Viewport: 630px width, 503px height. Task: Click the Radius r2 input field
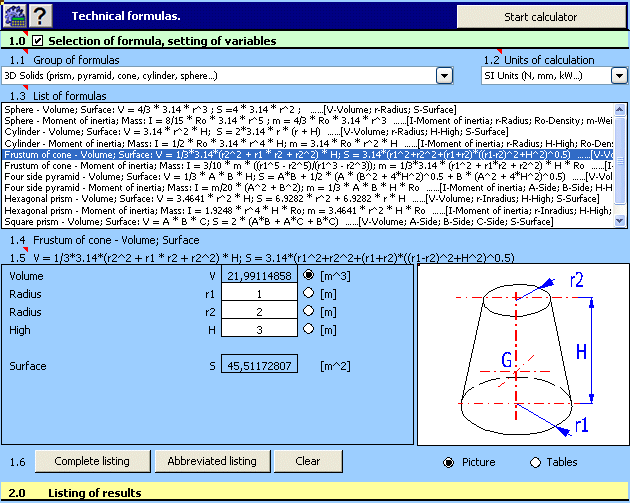(259, 312)
